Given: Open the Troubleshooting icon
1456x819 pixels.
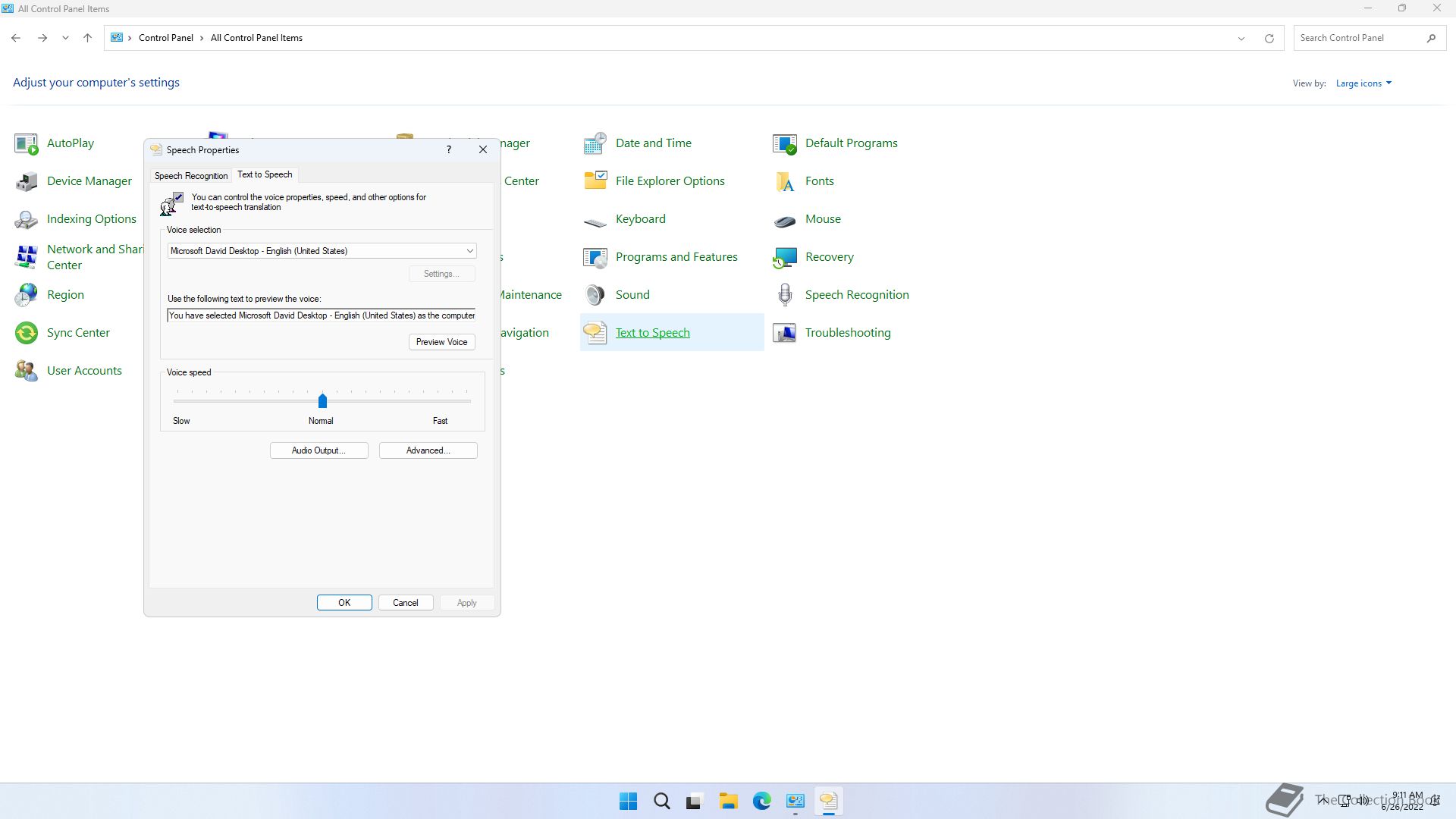Looking at the screenshot, I should [785, 333].
